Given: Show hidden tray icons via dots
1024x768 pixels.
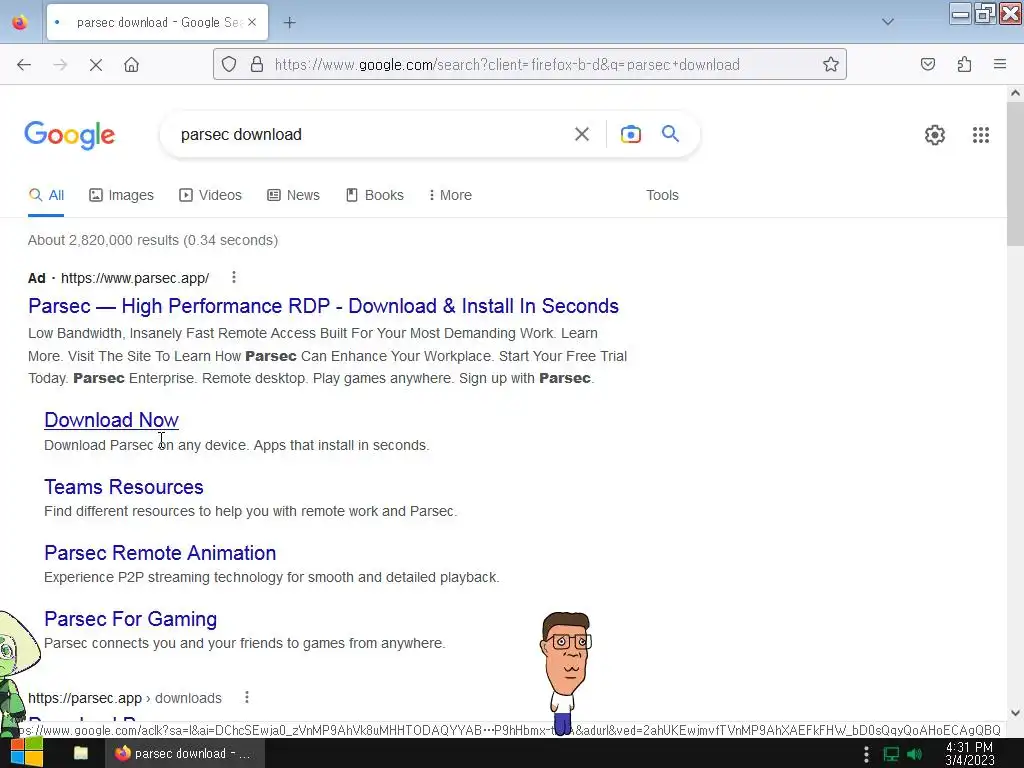Looking at the screenshot, I should pyautogui.click(x=866, y=754).
